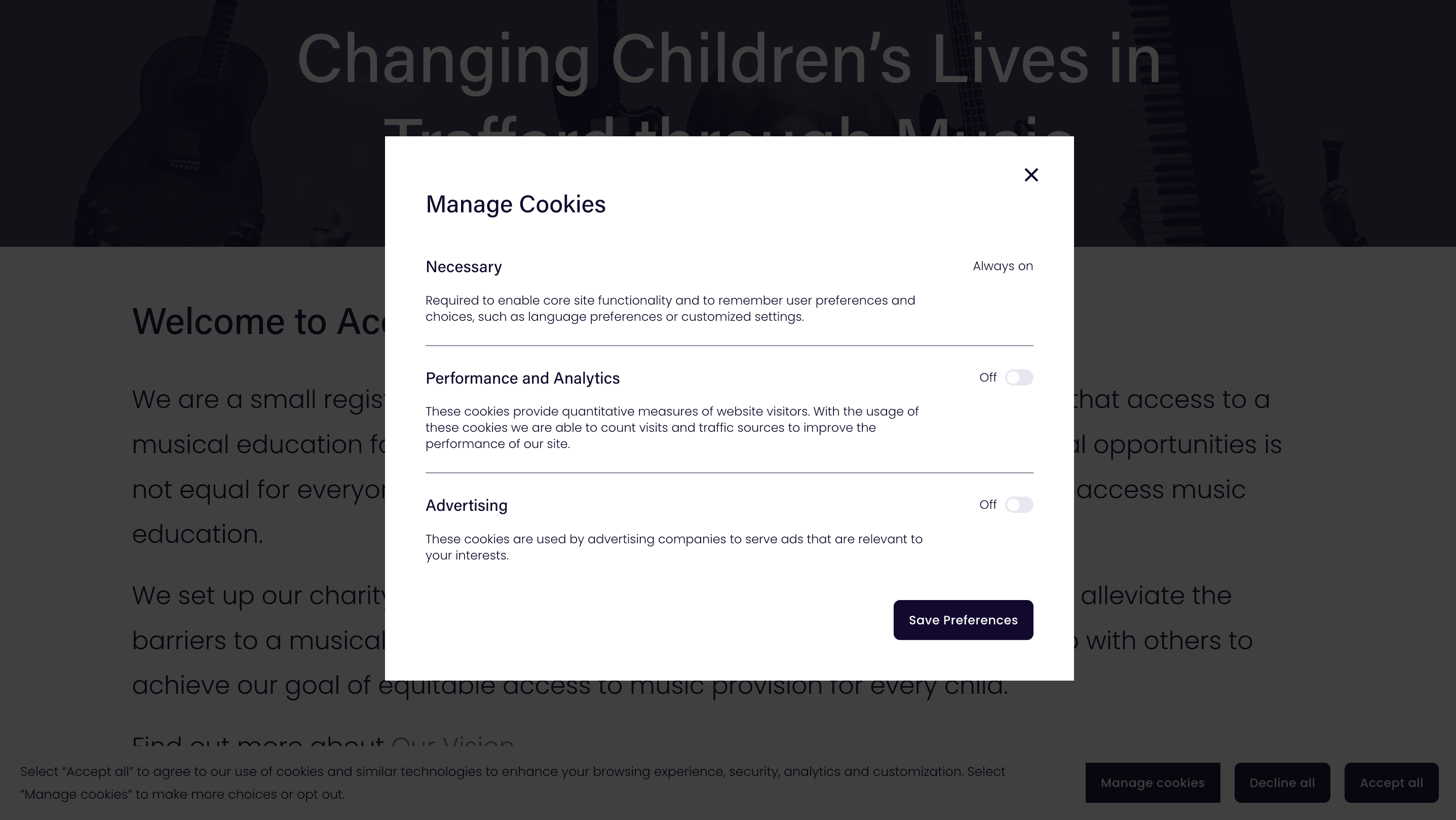The height and width of the screenshot is (820, 1456).
Task: Click the advertising cookies description text
Action: point(674,547)
